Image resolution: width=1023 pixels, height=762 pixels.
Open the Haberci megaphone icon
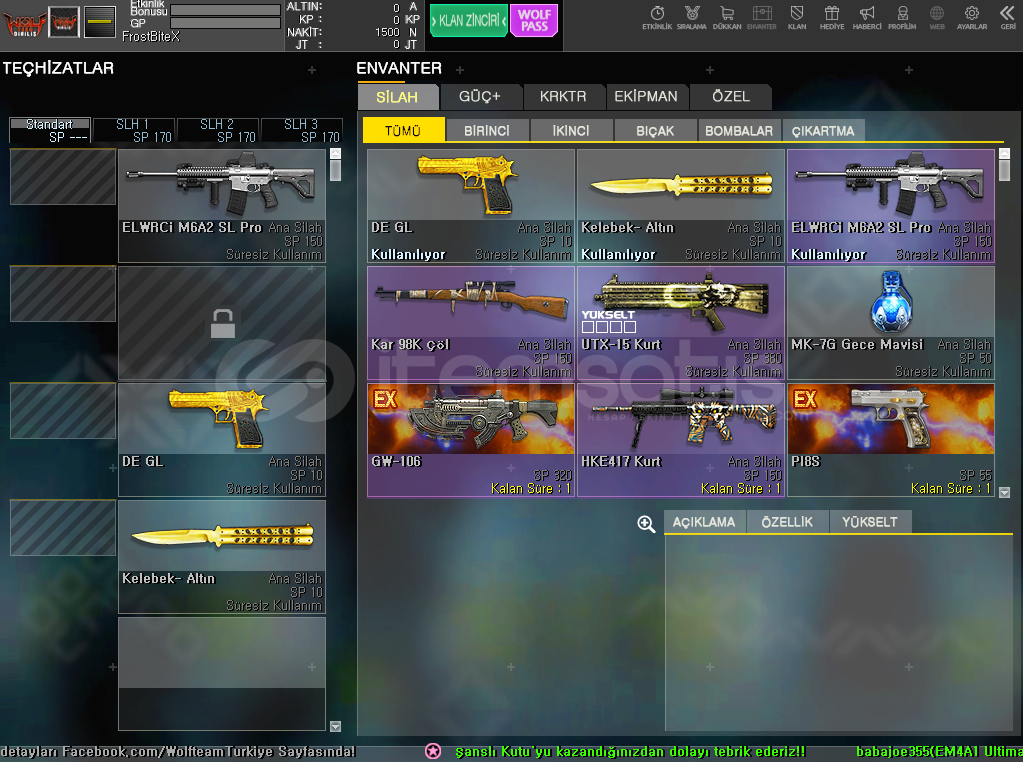click(867, 16)
